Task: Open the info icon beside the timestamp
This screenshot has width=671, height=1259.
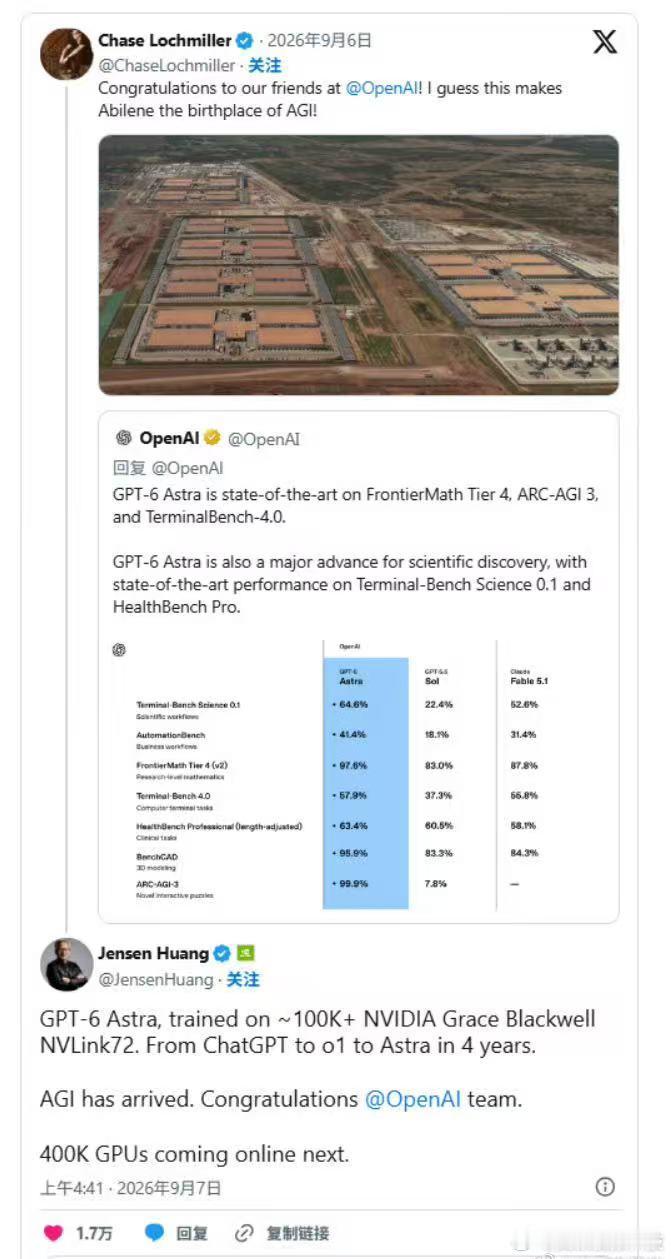Action: click(605, 1187)
